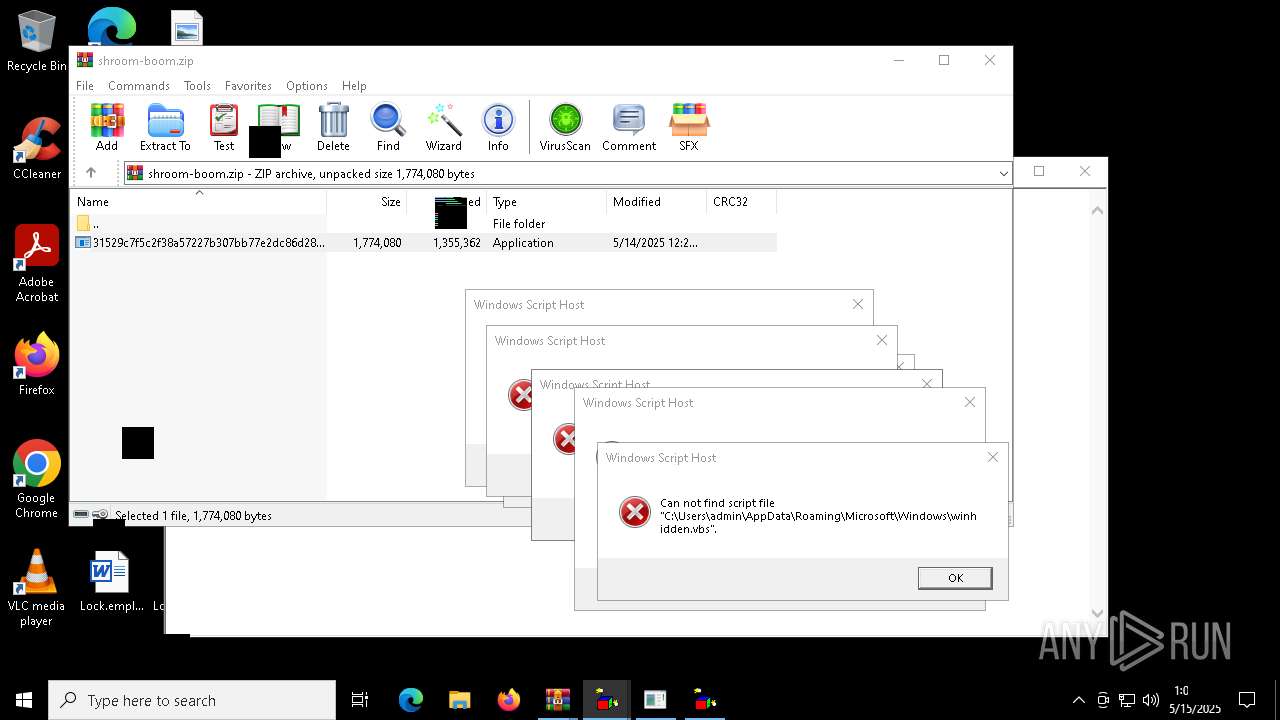Show hidden system tray icons
This screenshot has height=720, width=1280.
click(1078, 700)
